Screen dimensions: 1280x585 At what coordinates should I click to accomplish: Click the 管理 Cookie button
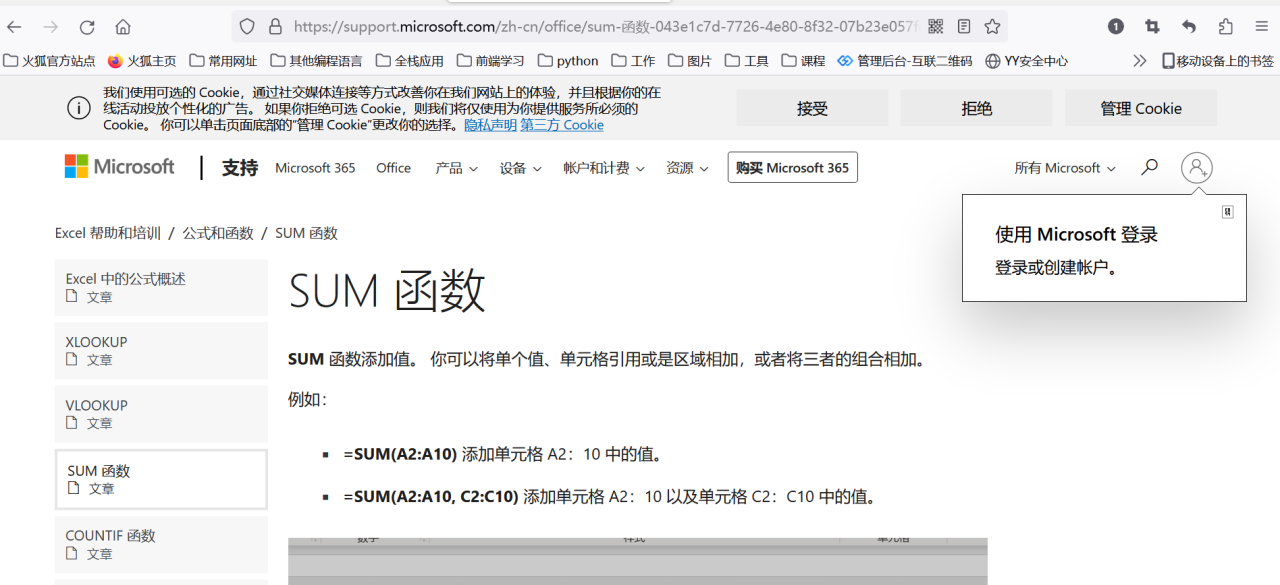point(1141,108)
